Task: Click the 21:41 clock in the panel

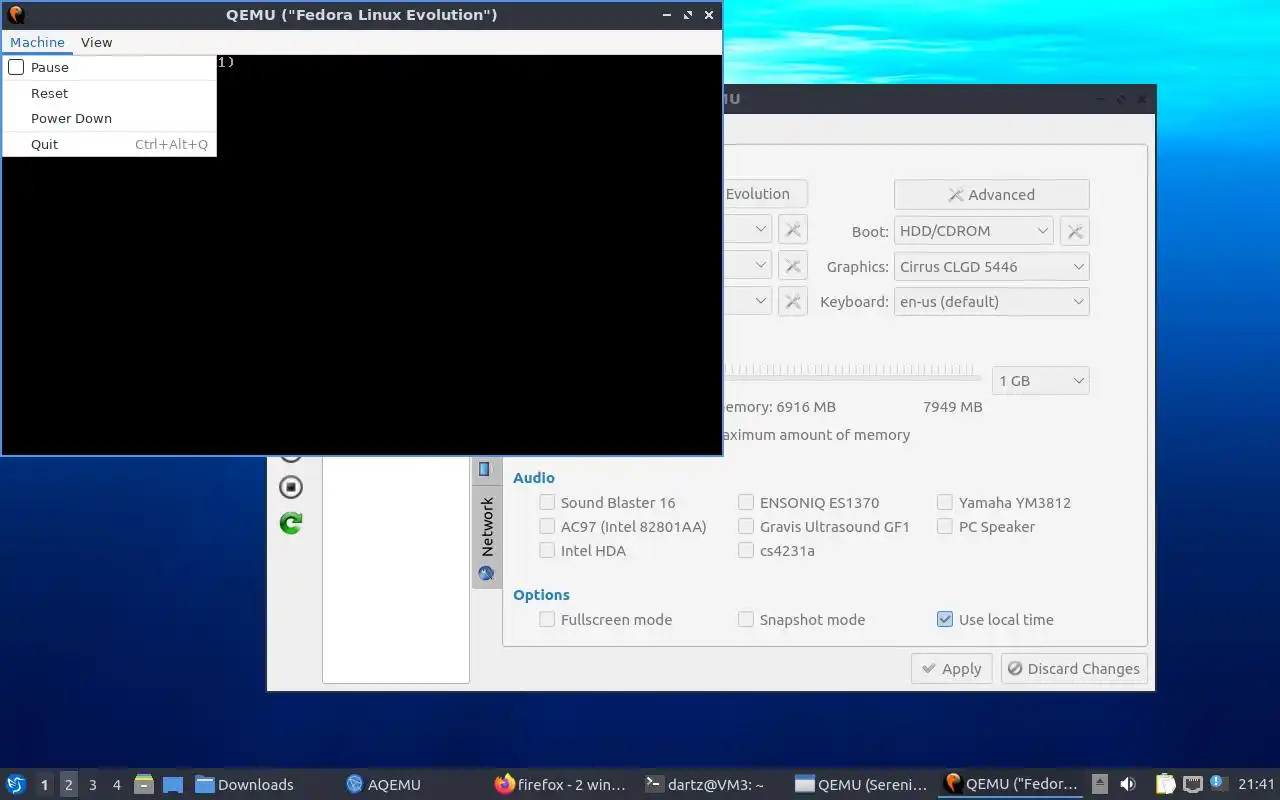Action: (1256, 785)
